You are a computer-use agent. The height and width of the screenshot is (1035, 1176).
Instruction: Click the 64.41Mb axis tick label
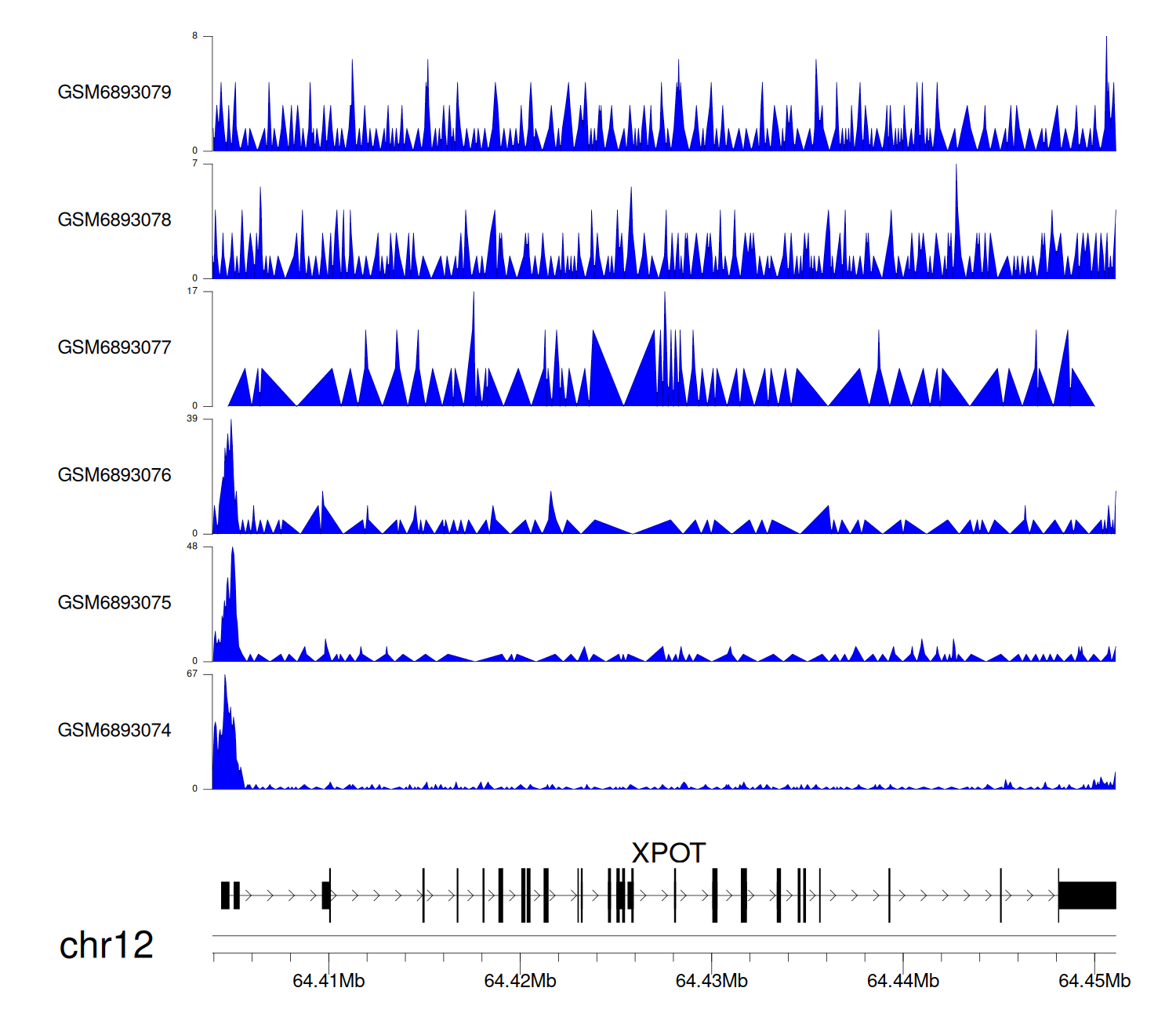coord(328,981)
